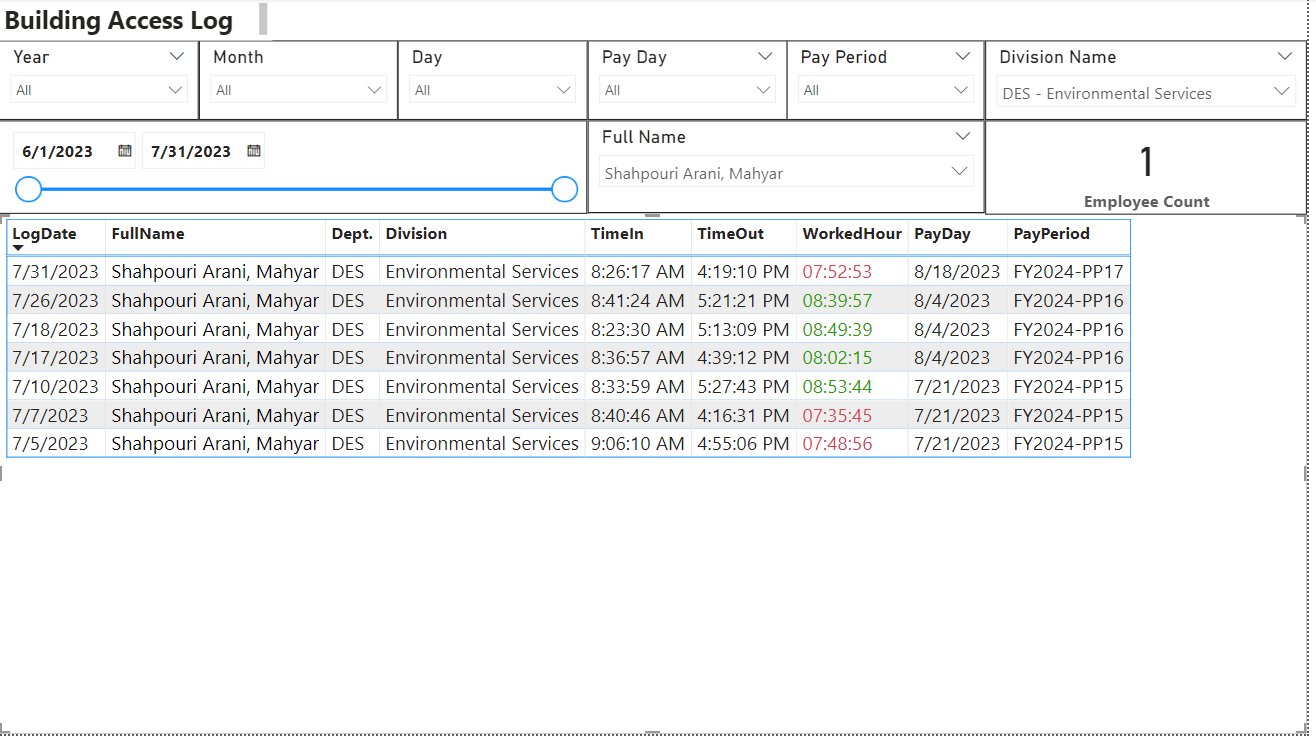The height and width of the screenshot is (741, 1316).
Task: Sort by the PayDay column header
Action: 942,234
